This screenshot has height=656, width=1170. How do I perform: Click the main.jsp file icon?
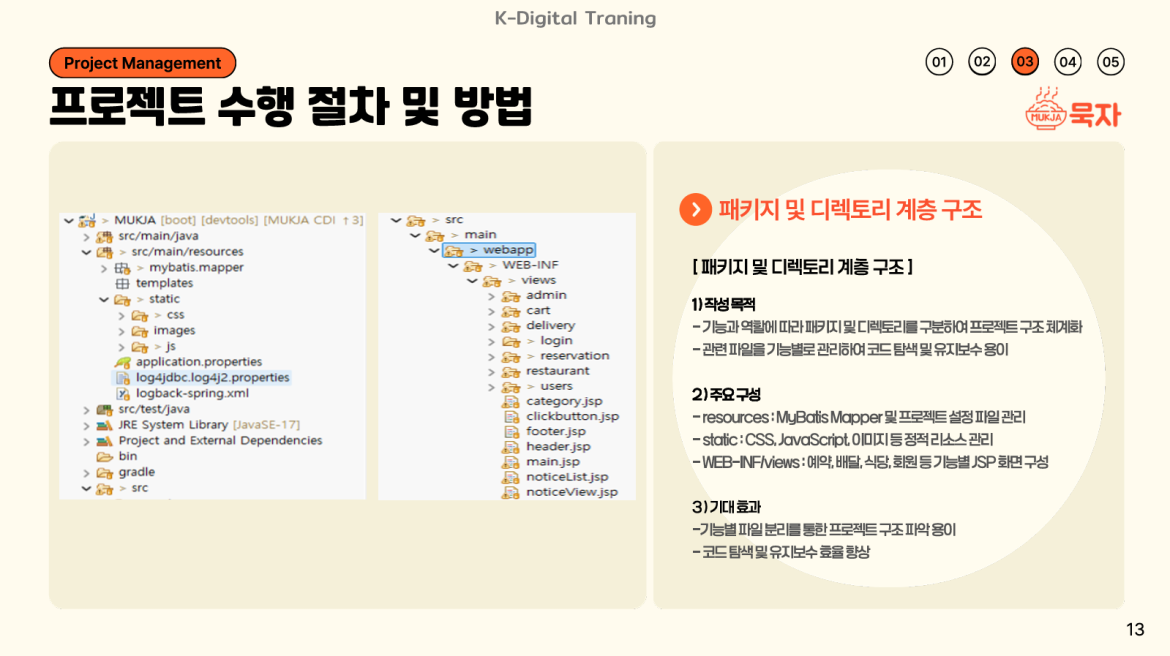pos(511,462)
